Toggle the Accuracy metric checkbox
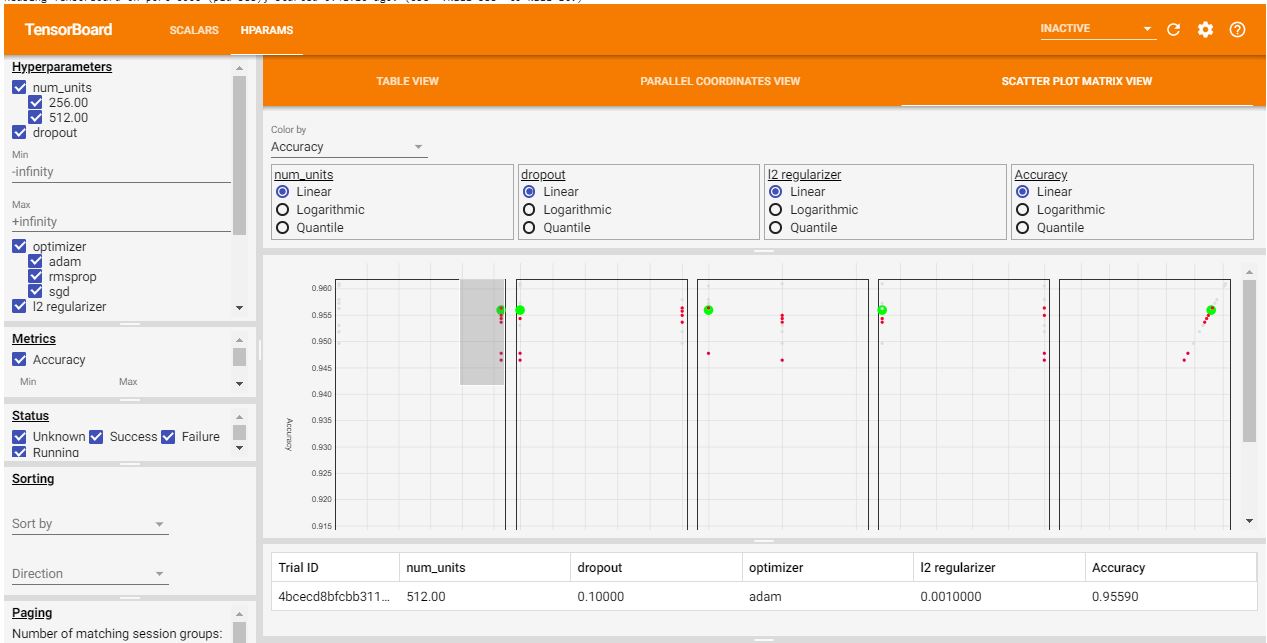 click(20, 360)
